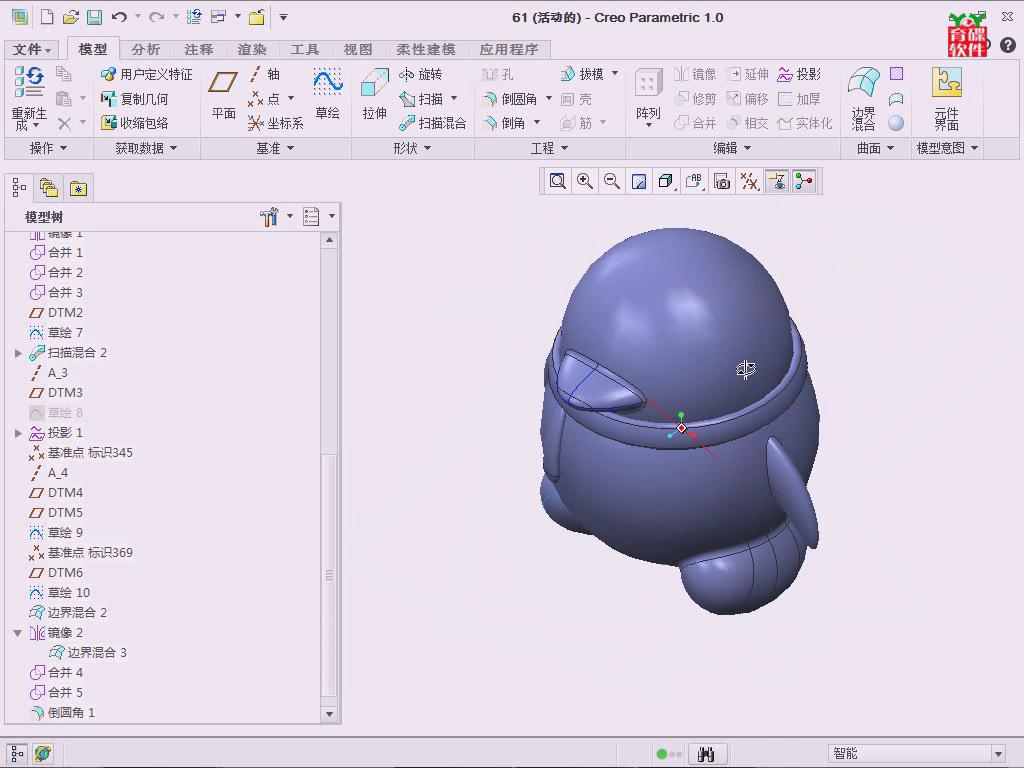Image resolution: width=1024 pixels, height=768 pixels.
Task: Toggle annotation display icon in view toolbar
Action: (x=776, y=181)
